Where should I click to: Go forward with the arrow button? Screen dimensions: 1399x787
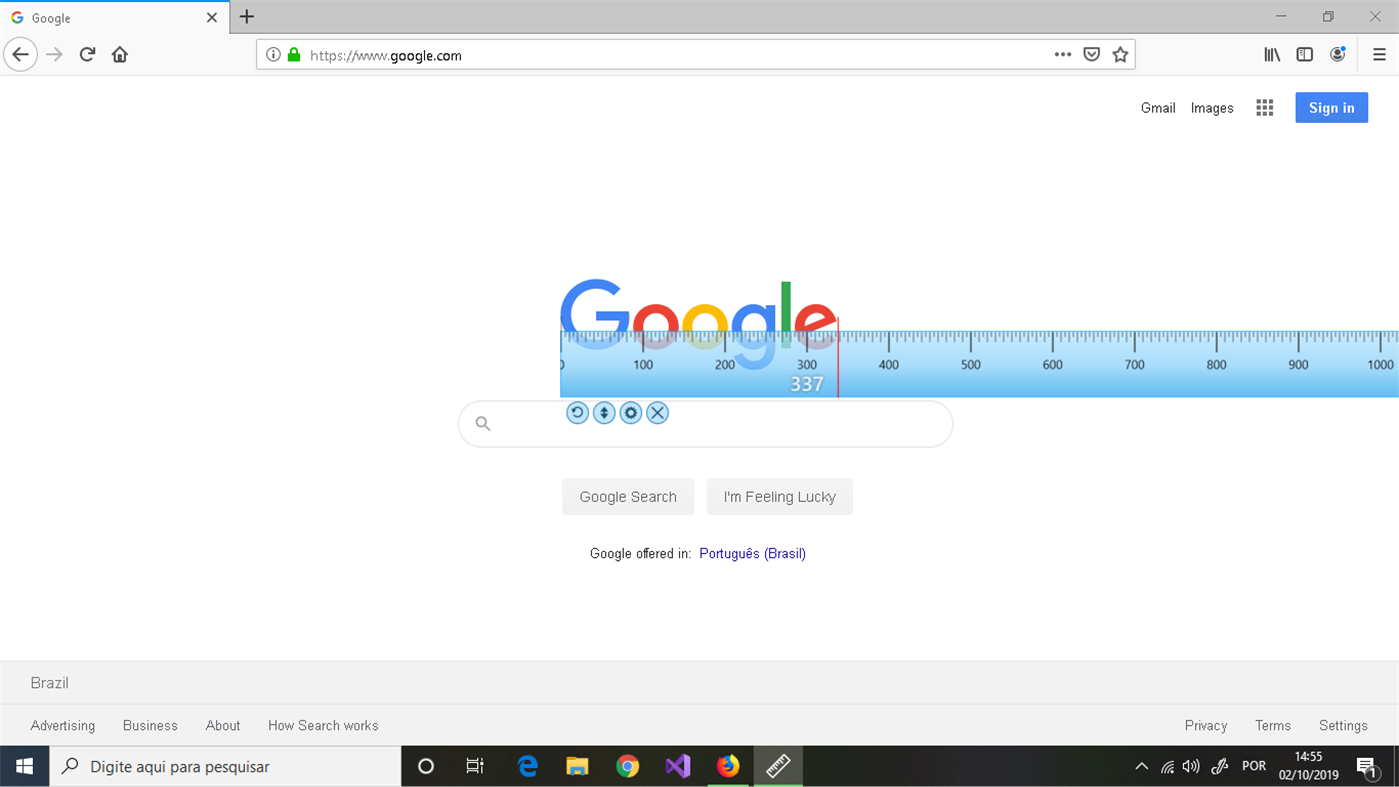click(54, 55)
